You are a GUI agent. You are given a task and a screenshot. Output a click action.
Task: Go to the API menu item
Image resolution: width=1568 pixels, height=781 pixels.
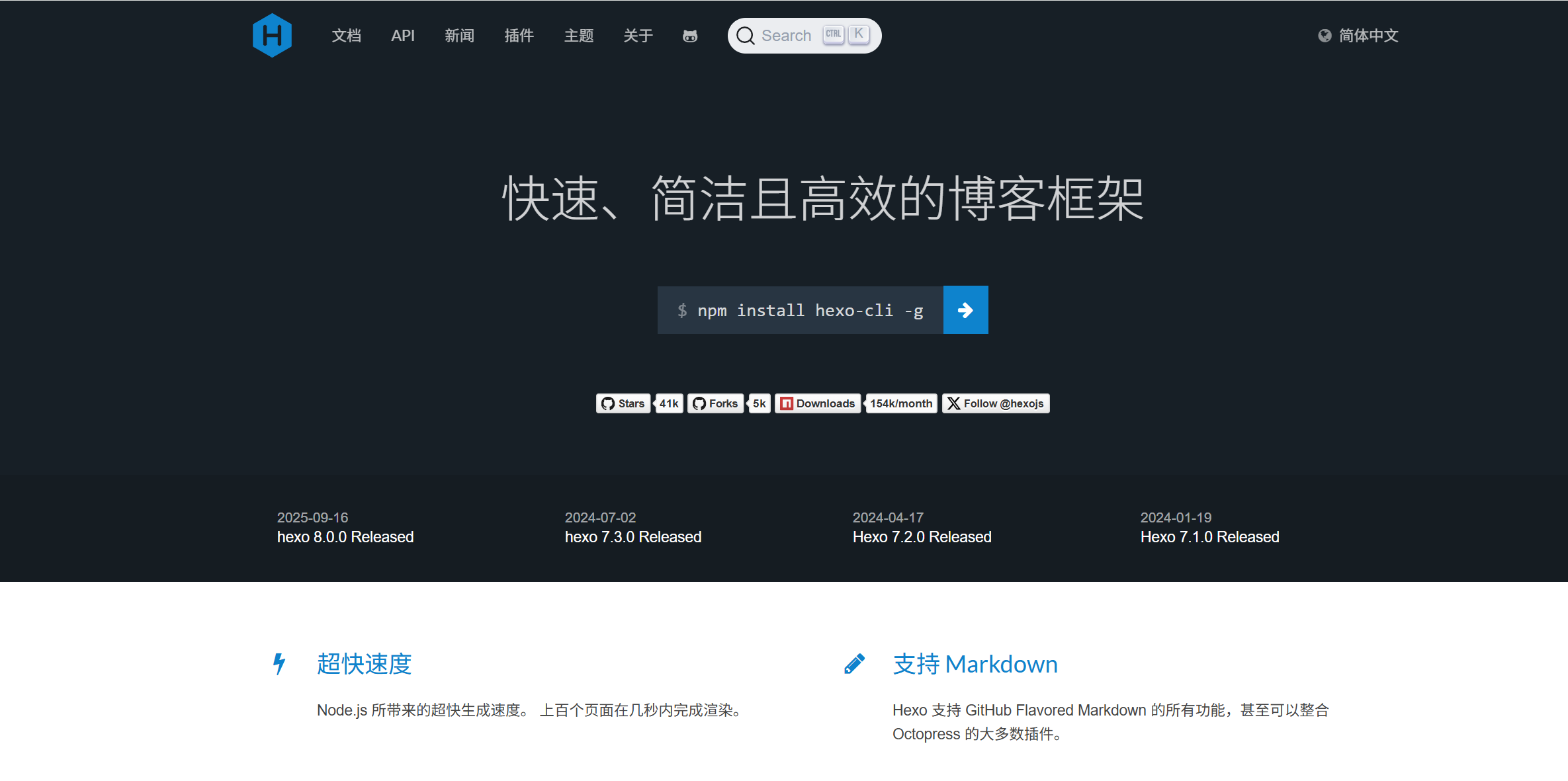coord(402,36)
